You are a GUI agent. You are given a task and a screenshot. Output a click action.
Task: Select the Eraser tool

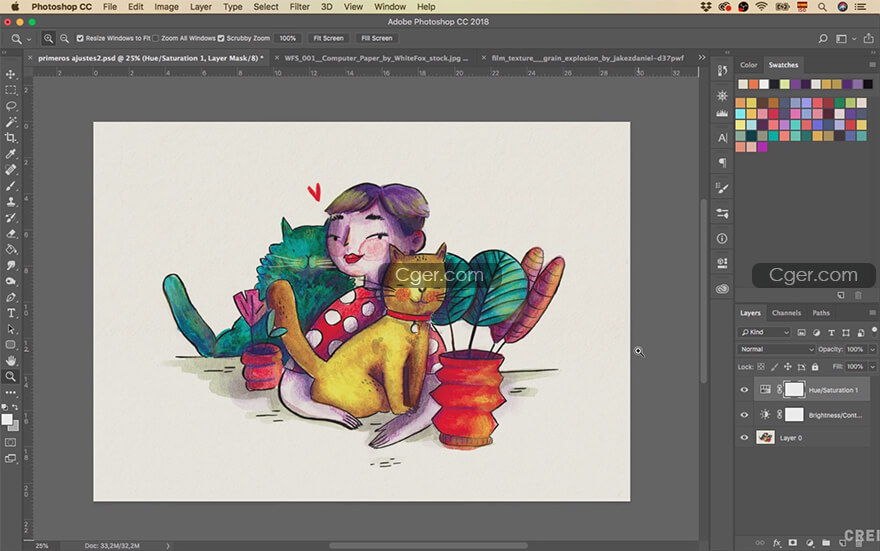pos(11,233)
